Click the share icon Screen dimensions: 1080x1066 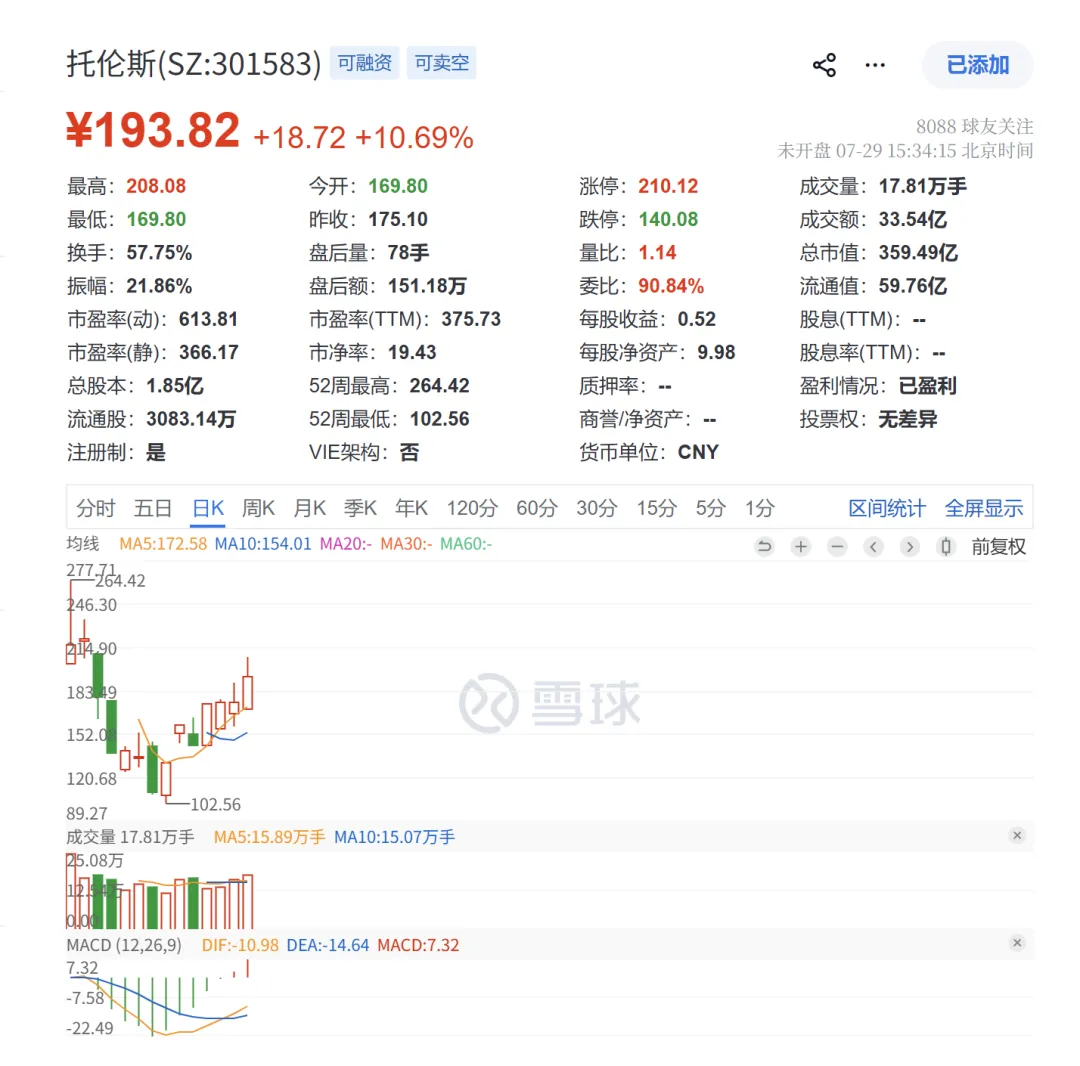coord(824,65)
